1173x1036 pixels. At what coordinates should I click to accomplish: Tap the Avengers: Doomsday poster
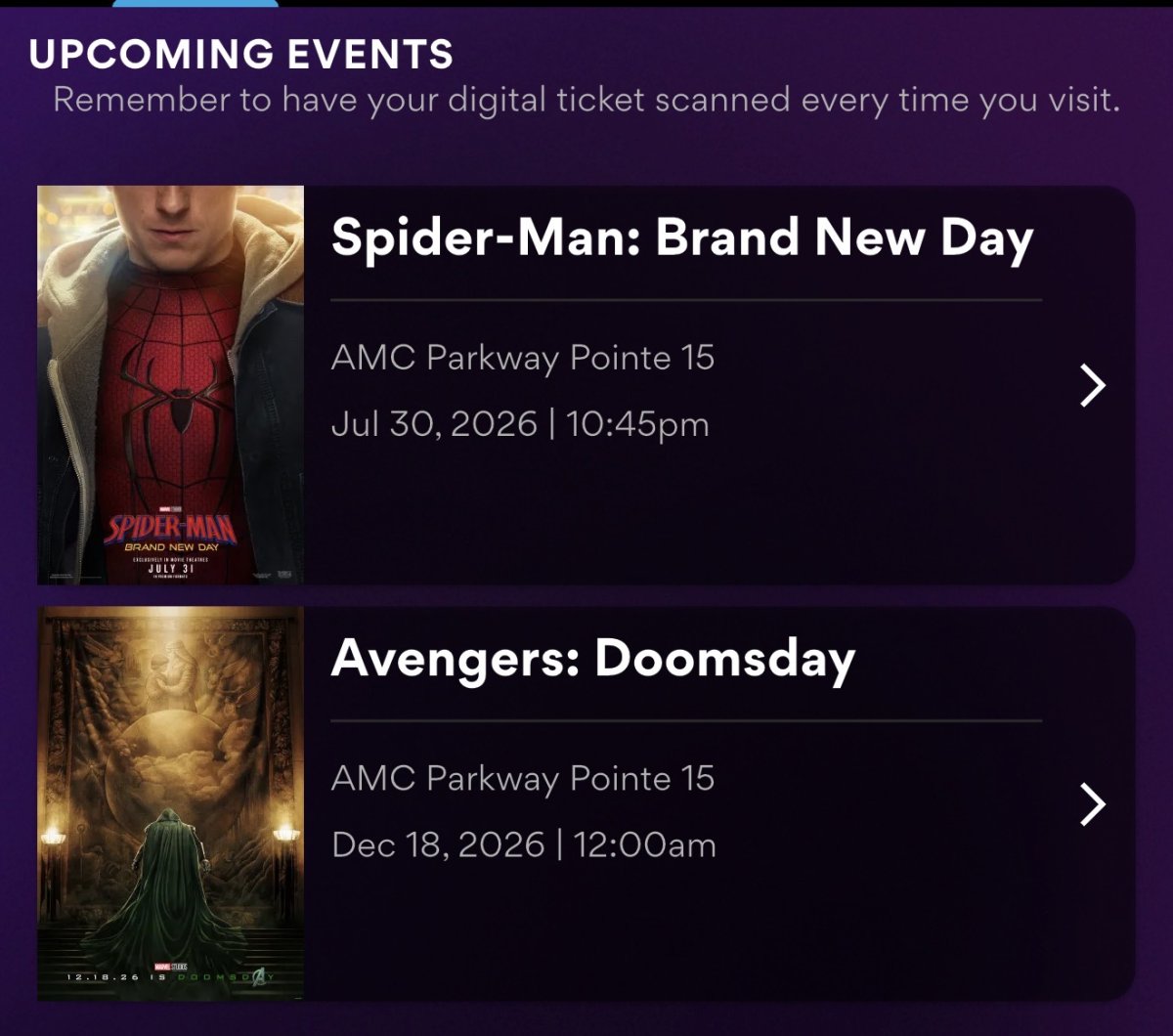[171, 803]
